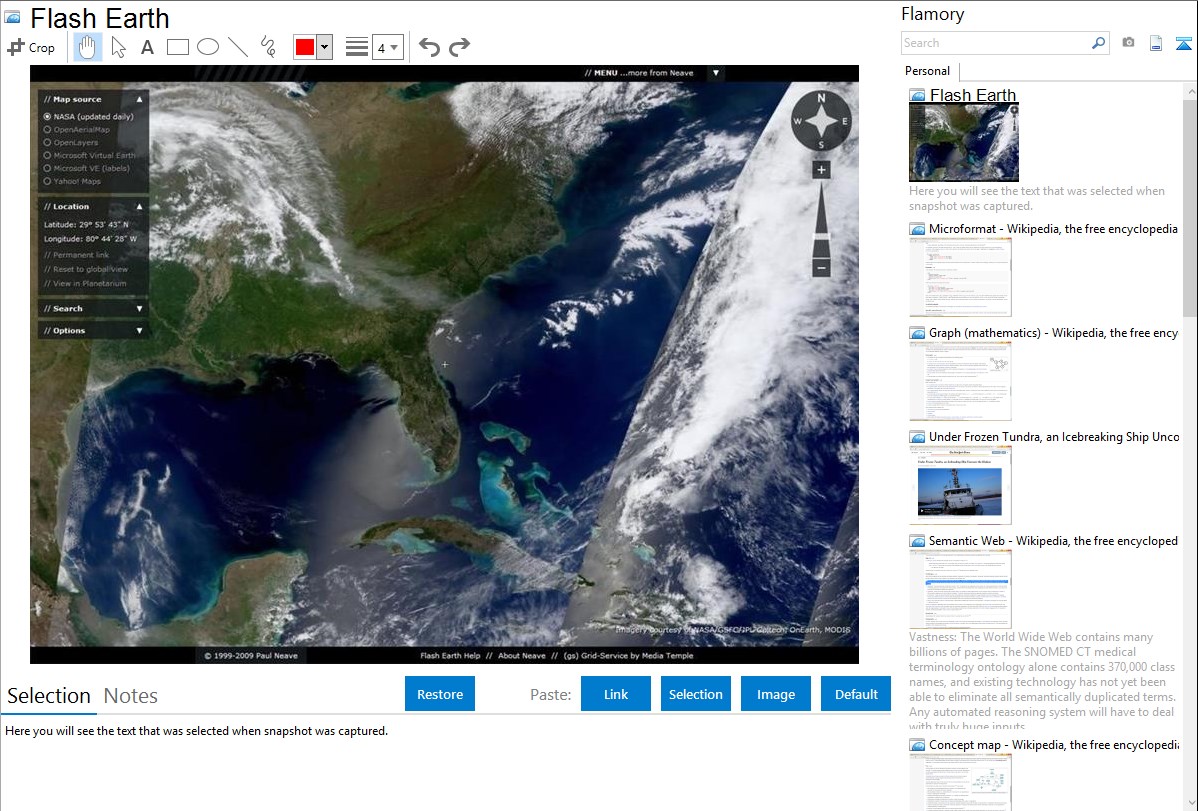Select the straight line tool

(238, 47)
